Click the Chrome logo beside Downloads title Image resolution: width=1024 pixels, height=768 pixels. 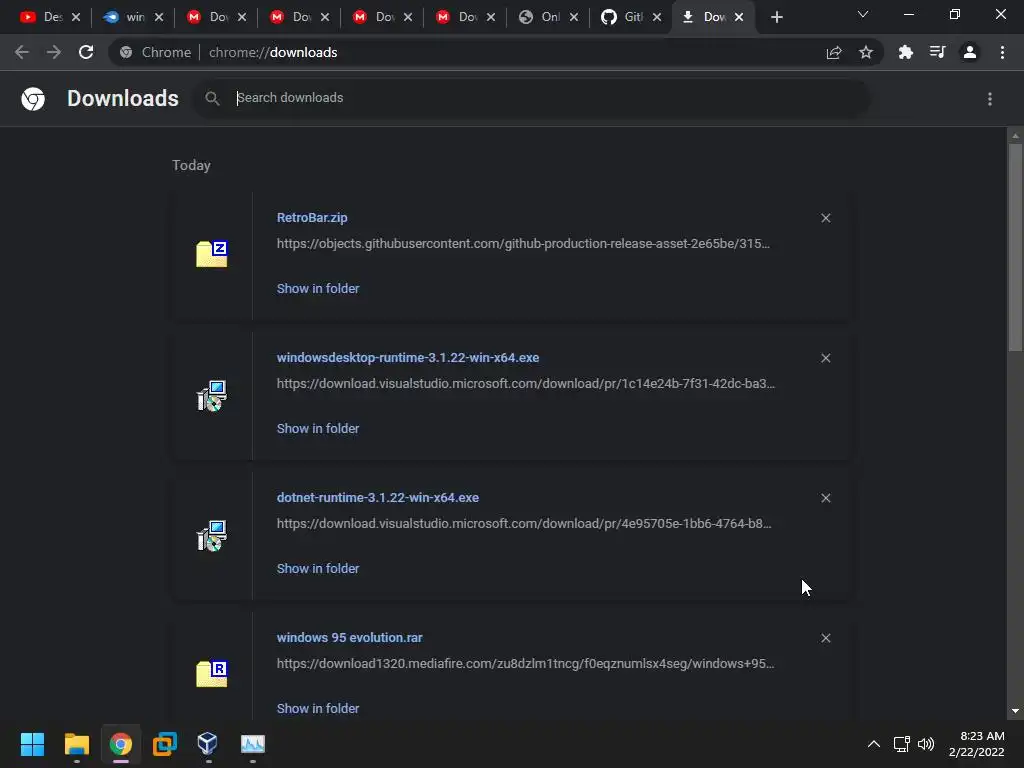coord(33,99)
